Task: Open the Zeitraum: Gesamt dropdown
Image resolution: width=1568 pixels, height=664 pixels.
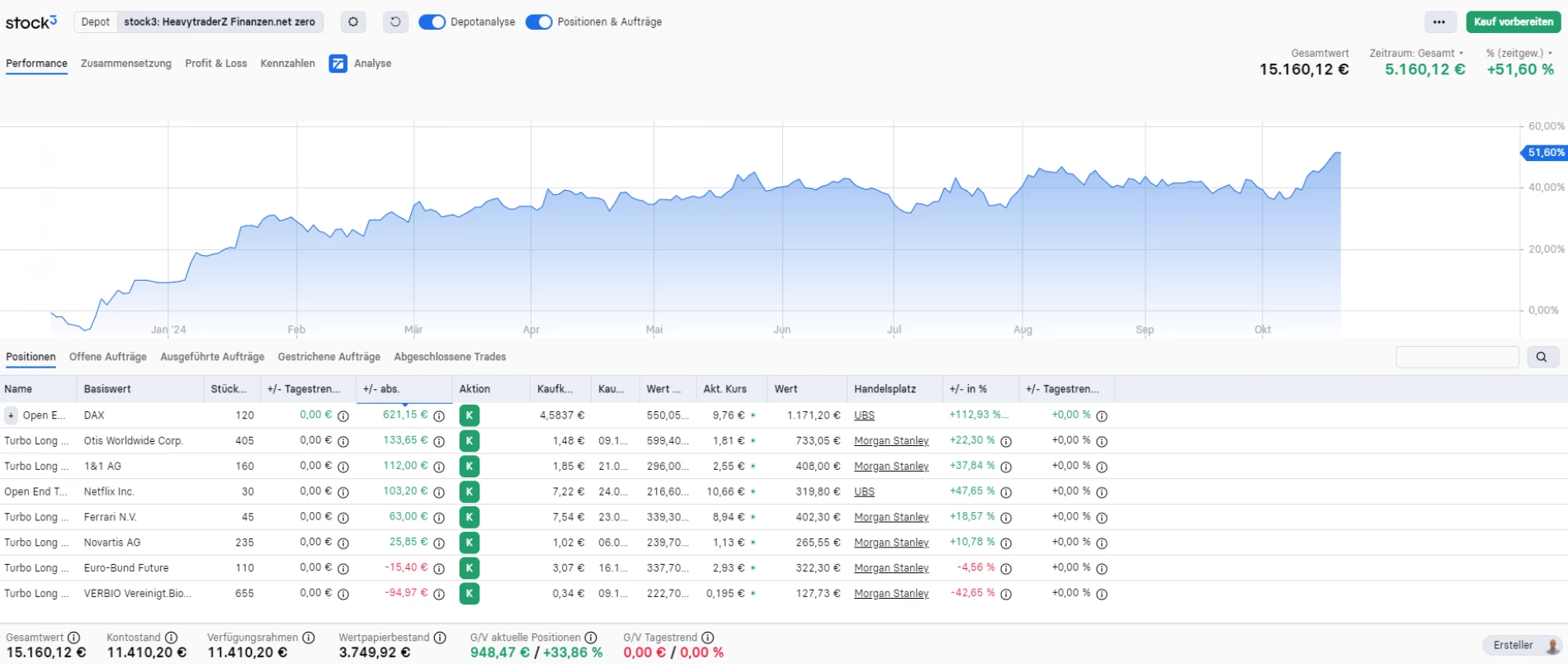Action: click(x=1416, y=53)
